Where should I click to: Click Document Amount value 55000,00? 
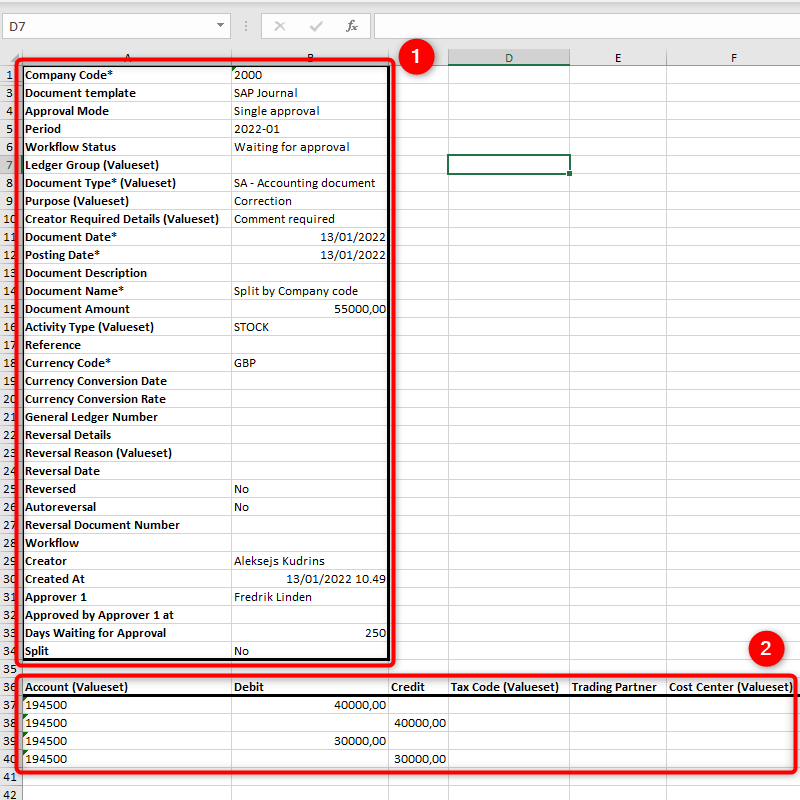(x=309, y=309)
